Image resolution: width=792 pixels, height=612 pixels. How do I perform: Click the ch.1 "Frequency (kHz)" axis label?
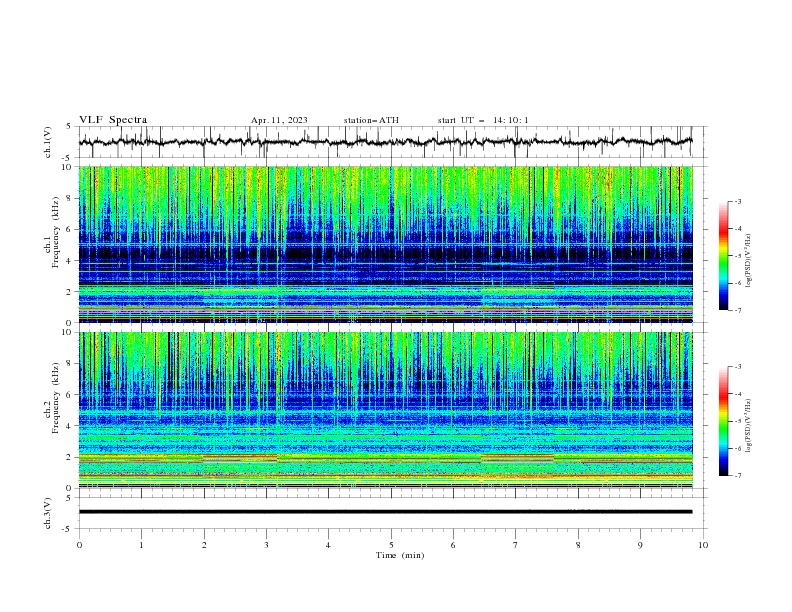click(55, 231)
